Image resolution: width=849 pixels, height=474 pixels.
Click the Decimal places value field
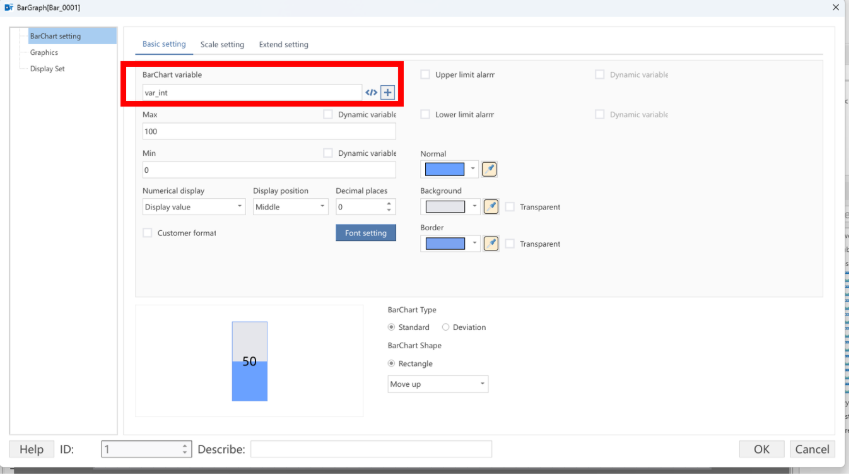(x=361, y=207)
